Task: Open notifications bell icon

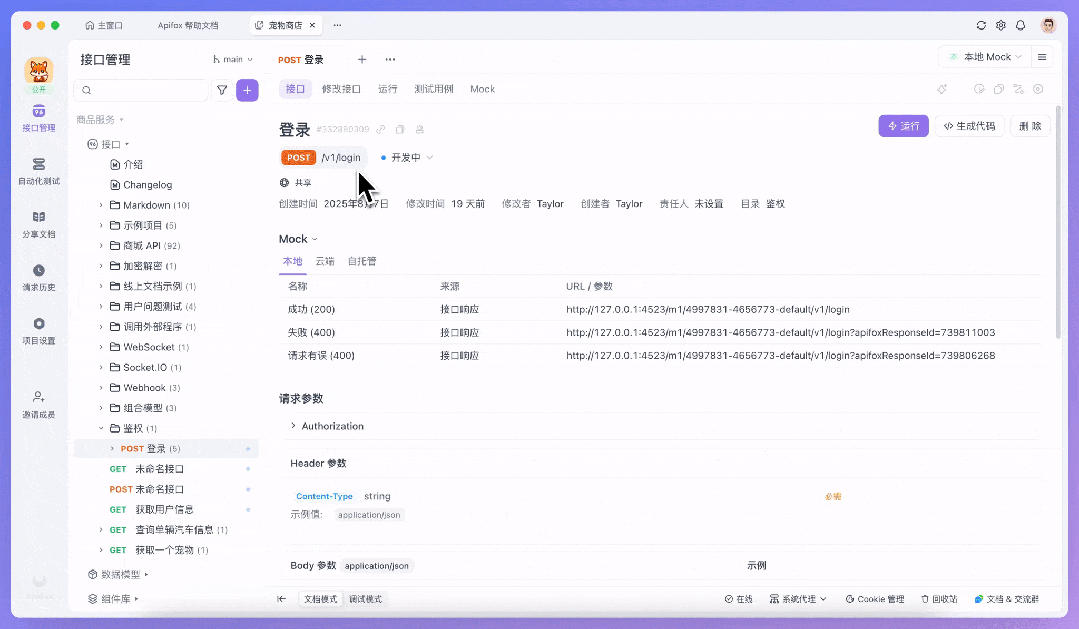Action: [1021, 25]
